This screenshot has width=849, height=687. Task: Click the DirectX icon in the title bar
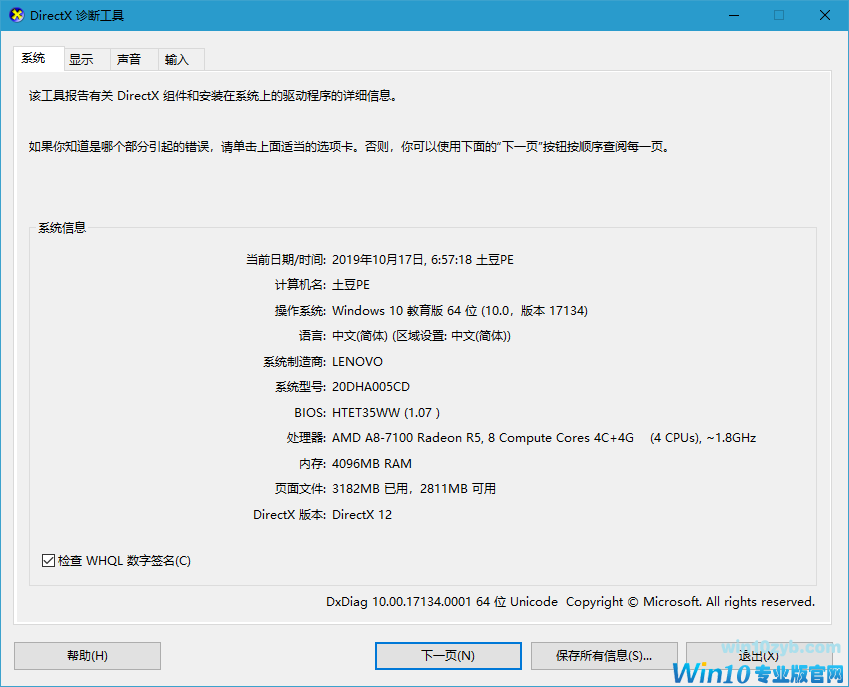[x=17, y=15]
